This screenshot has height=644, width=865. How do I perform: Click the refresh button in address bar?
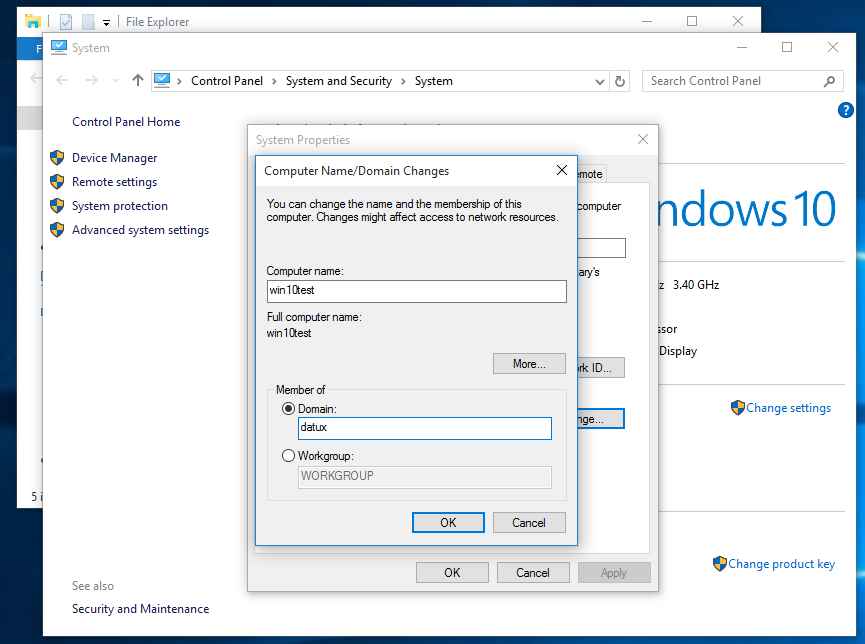tap(620, 81)
